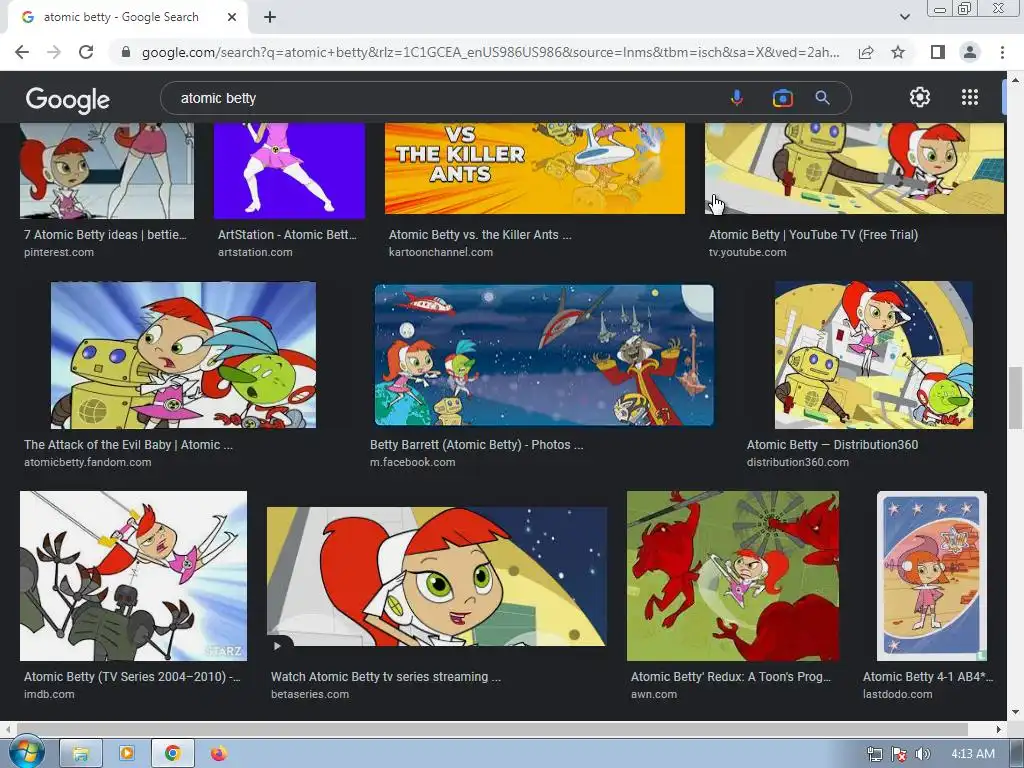Open Chrome three-dot menu
The image size is (1024, 768).
[x=1002, y=52]
